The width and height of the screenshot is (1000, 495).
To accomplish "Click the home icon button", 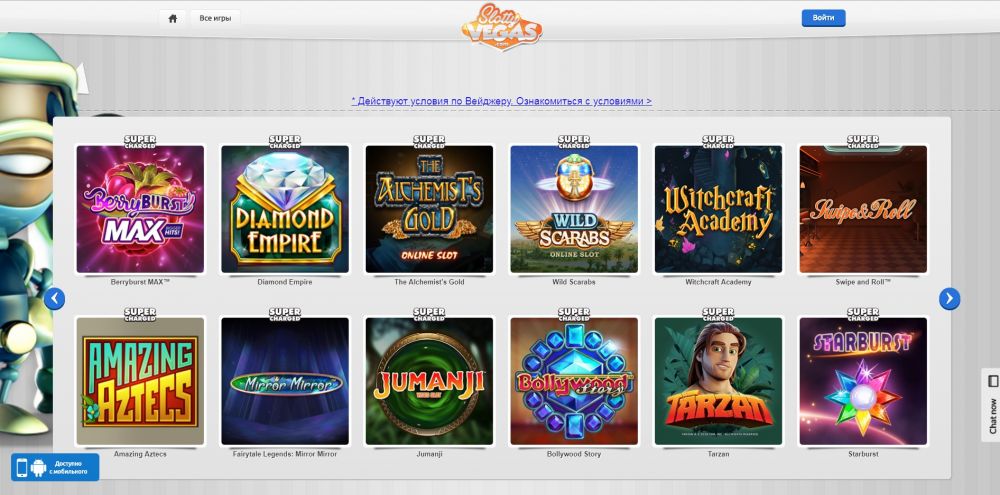I will pos(172,18).
